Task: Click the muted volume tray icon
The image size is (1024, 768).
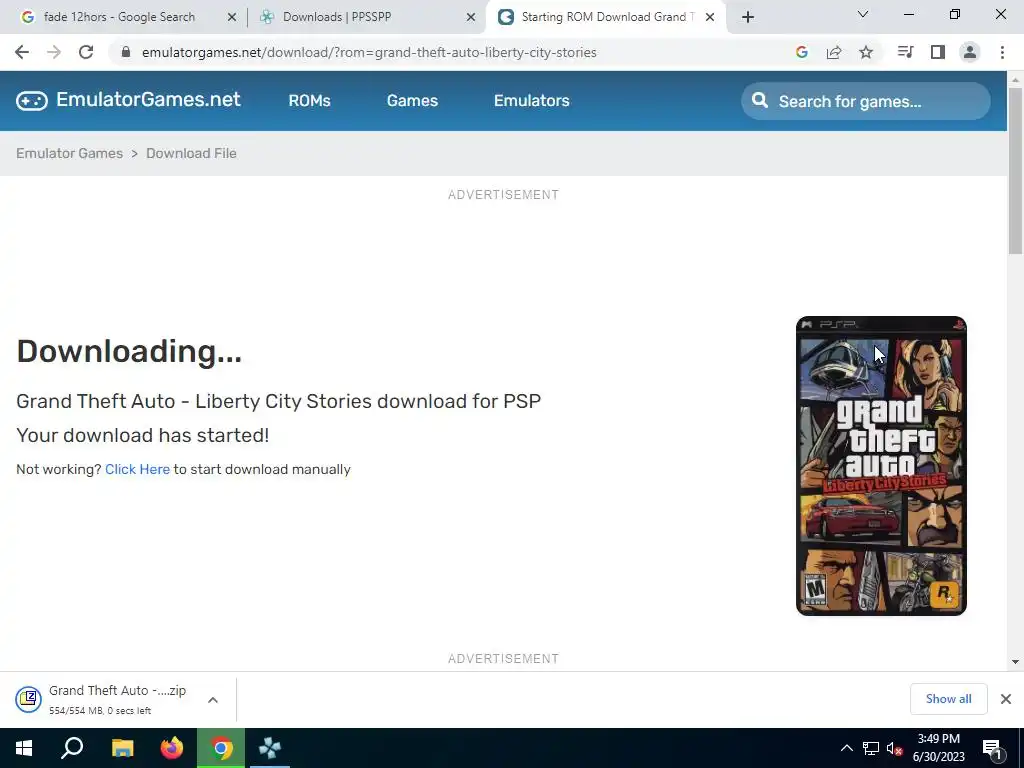Action: tap(894, 748)
